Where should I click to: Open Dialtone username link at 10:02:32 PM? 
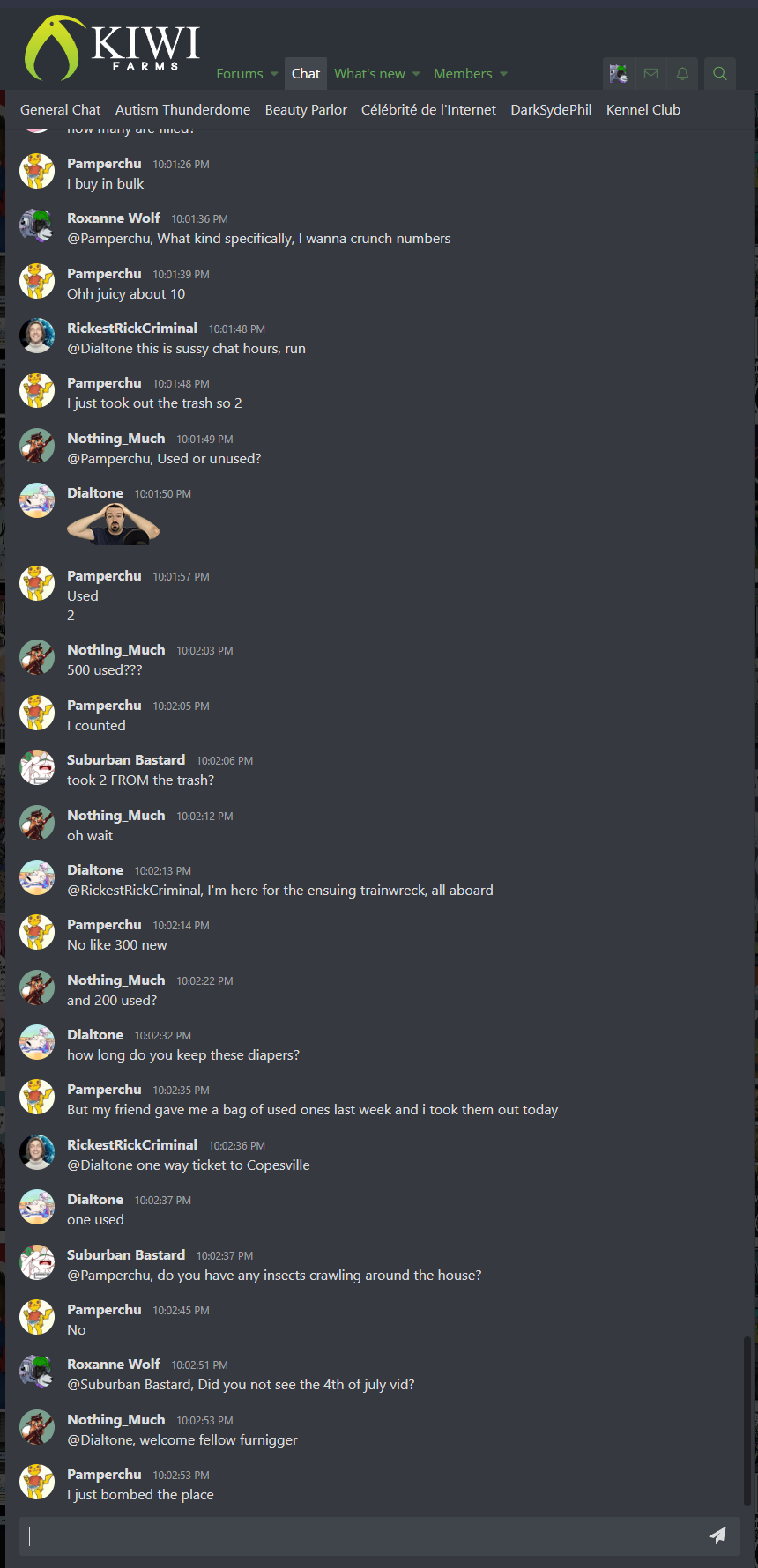(95, 1035)
